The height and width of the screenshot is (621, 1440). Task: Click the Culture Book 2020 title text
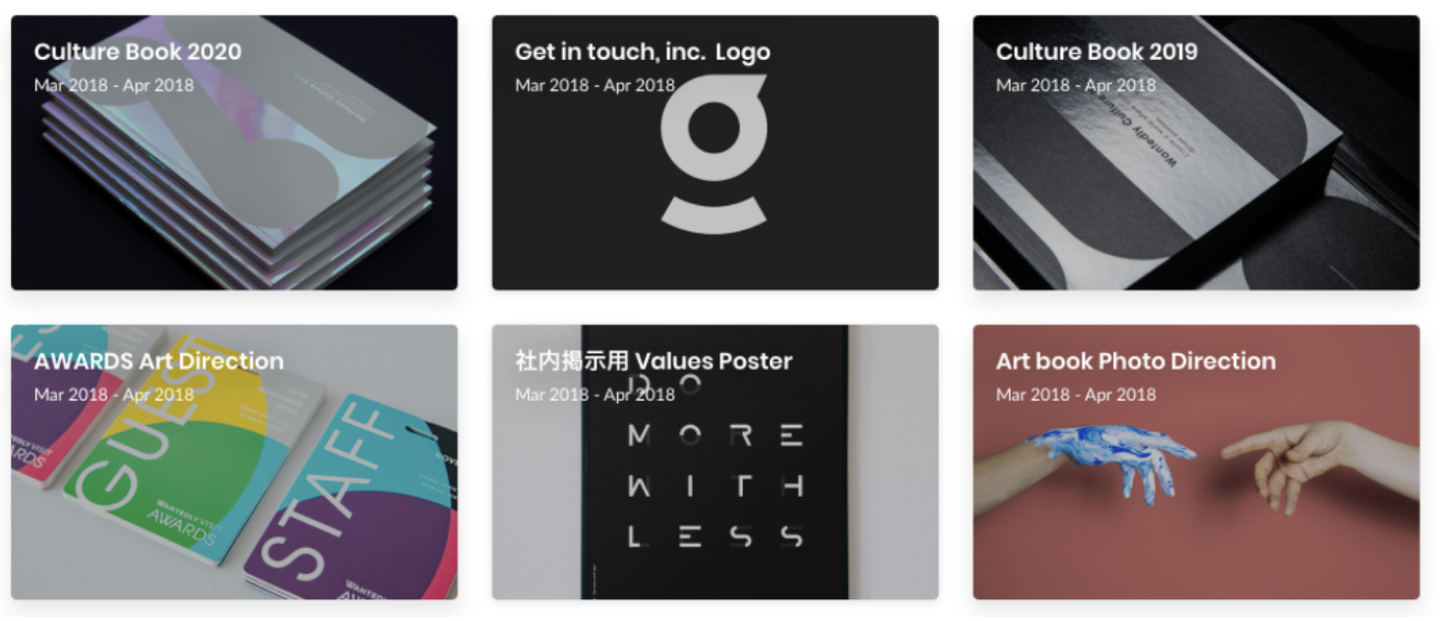(138, 52)
